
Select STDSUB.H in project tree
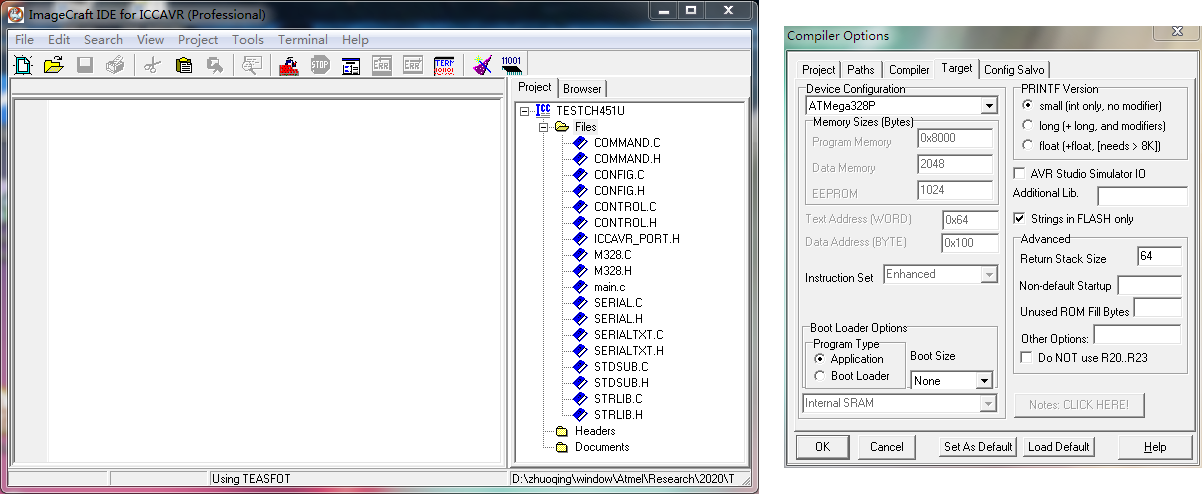[x=621, y=383]
